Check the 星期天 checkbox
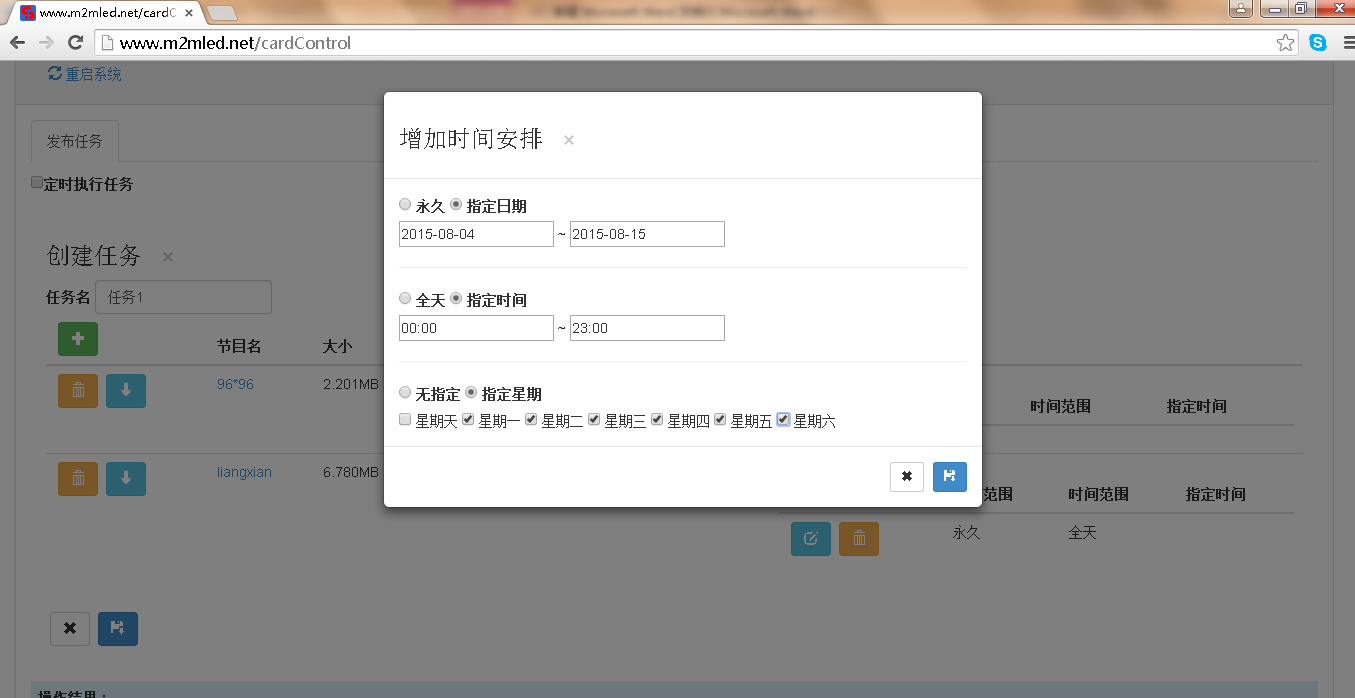 click(405, 420)
